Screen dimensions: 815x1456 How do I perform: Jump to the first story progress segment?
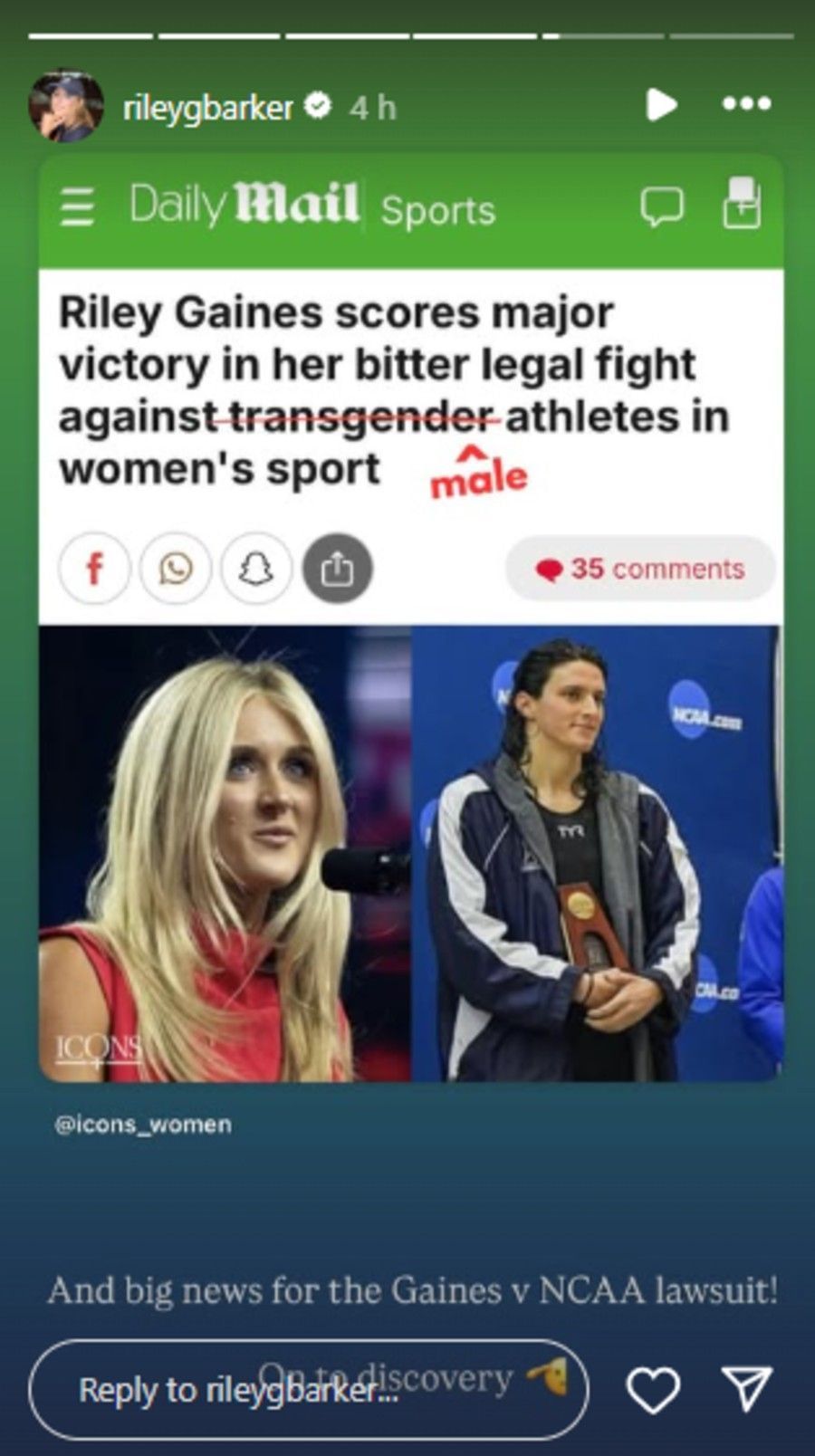coord(91,36)
